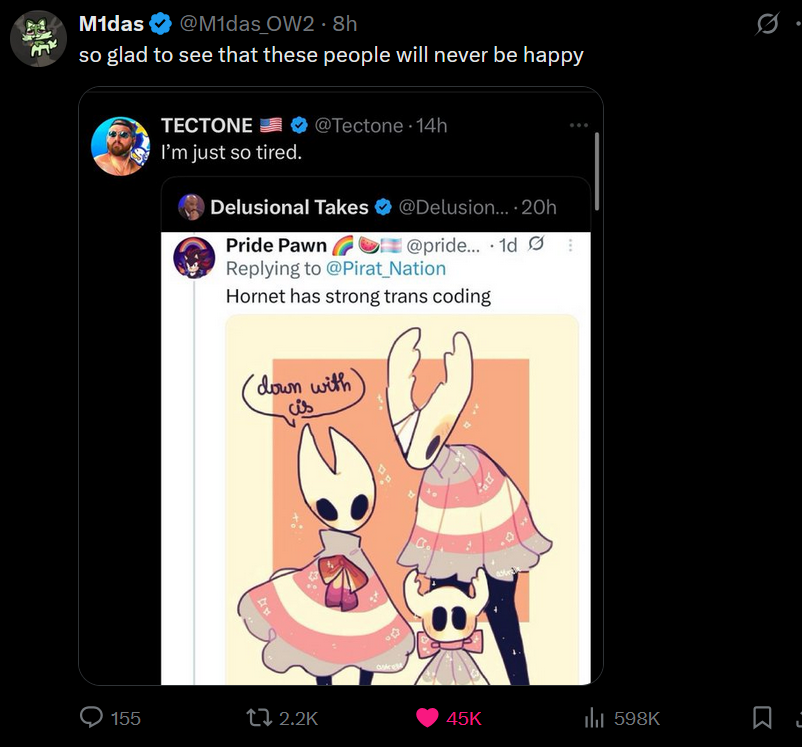Click Pride Pawn's profile avatar
Image resolution: width=802 pixels, height=747 pixels.
(194, 257)
